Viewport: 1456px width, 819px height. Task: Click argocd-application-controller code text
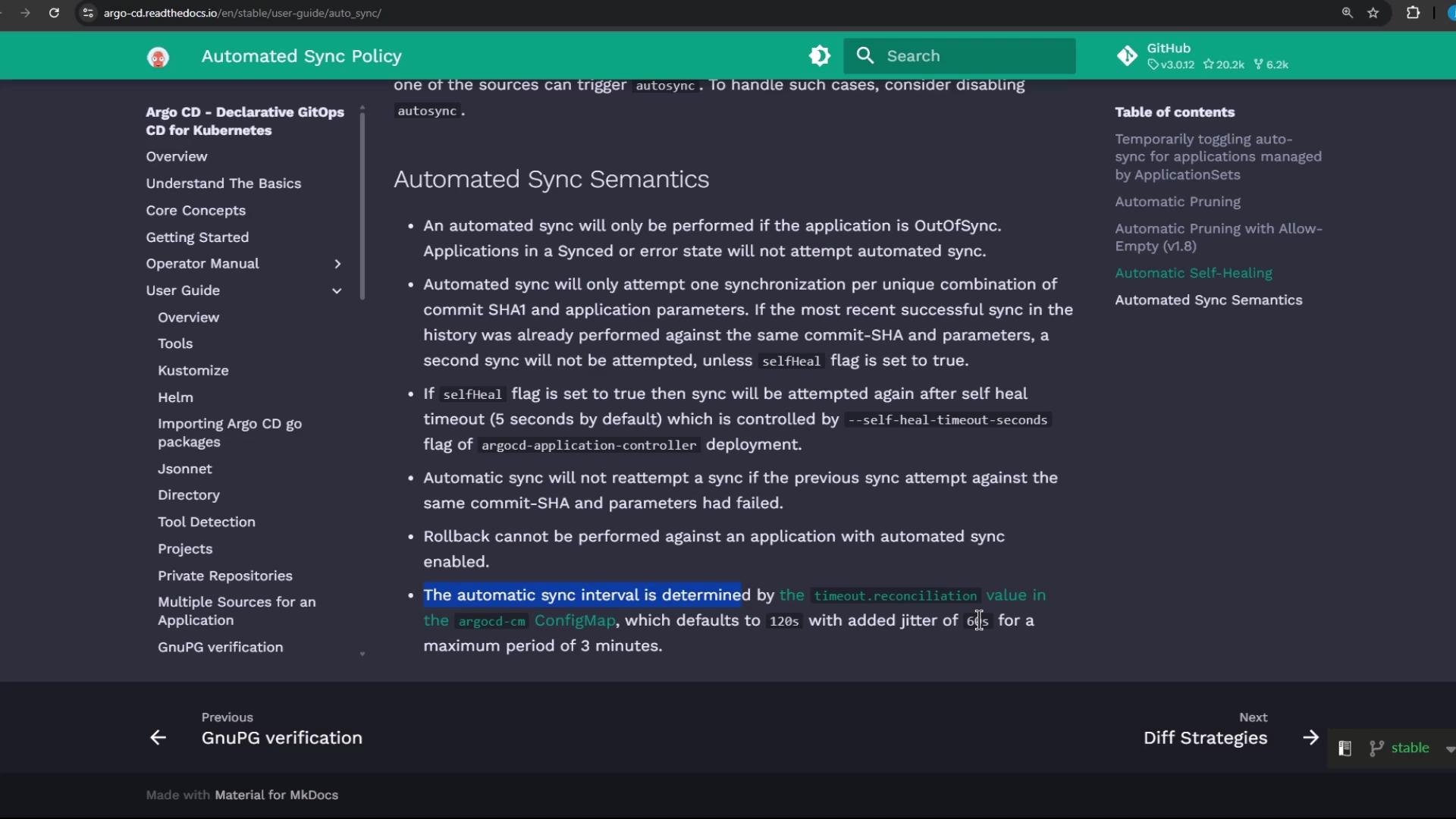coord(588,446)
